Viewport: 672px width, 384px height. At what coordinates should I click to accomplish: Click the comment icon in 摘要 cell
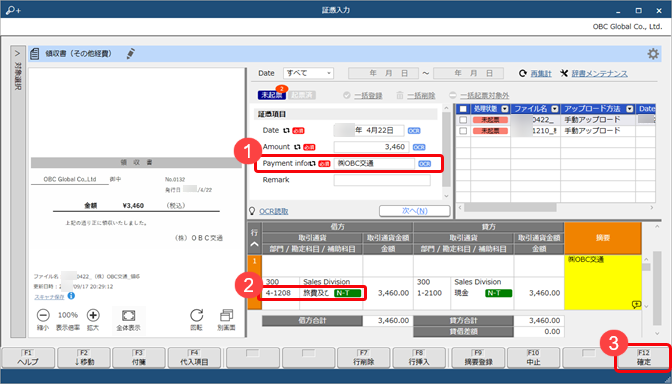(x=636, y=304)
